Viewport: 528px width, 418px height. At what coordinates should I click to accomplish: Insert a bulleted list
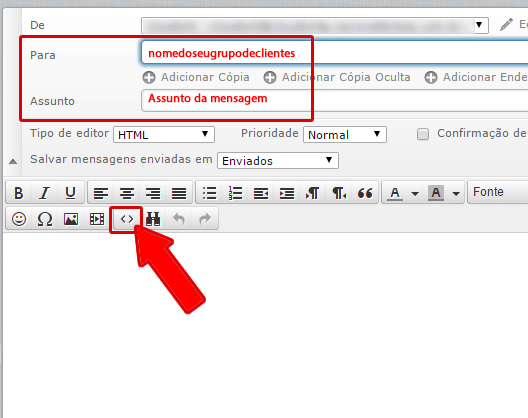(209, 193)
